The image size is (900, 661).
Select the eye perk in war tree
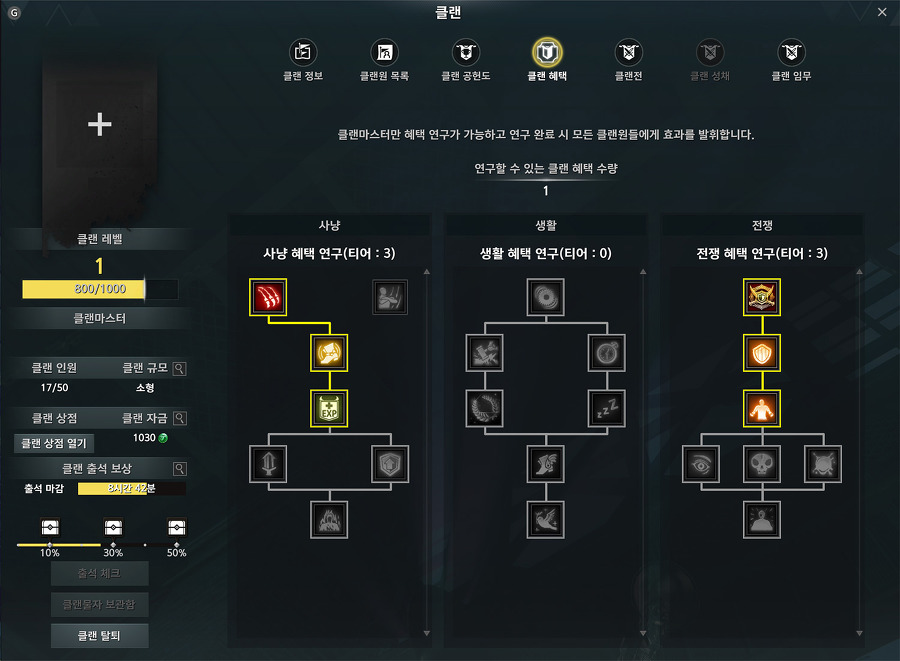pyautogui.click(x=701, y=464)
